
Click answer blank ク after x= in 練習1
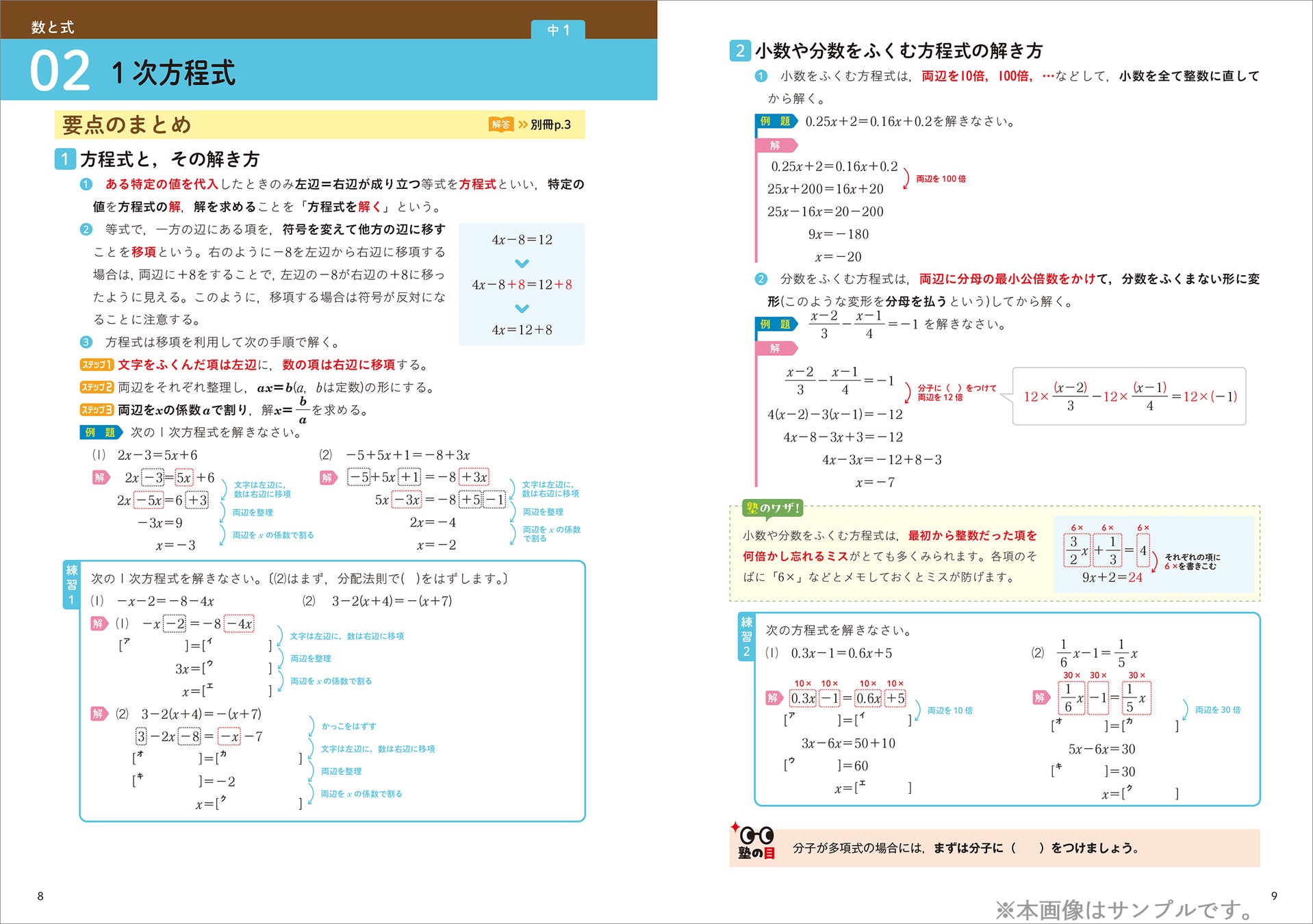[x=259, y=804]
